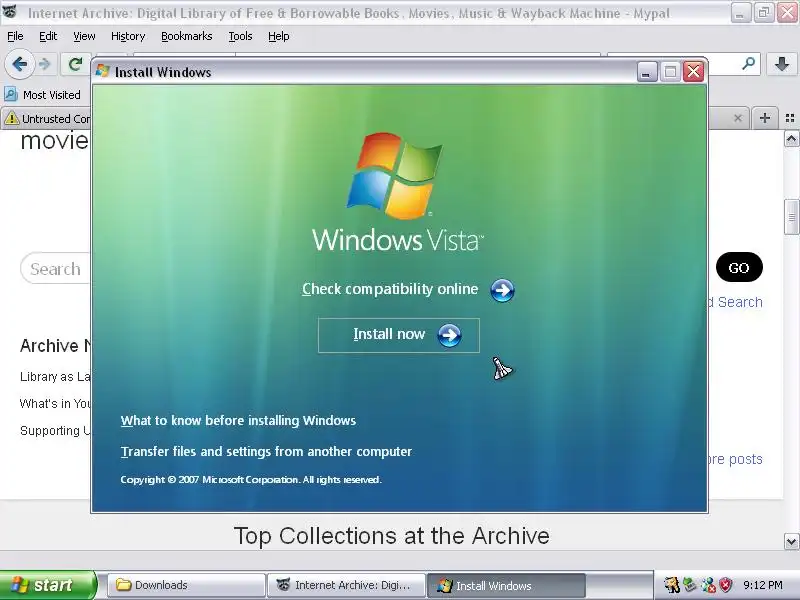This screenshot has width=800, height=600.
Task: Click the browser search magnifier icon
Action: (748, 64)
